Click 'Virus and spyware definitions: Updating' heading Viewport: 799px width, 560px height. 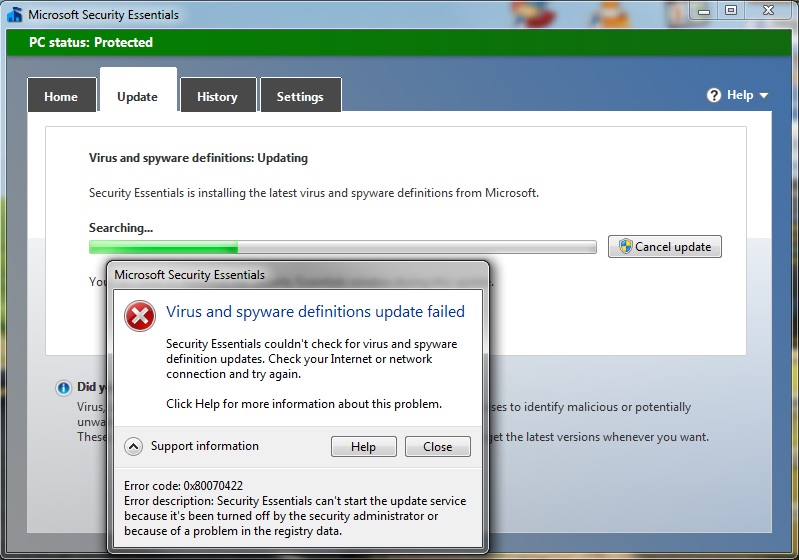(198, 158)
